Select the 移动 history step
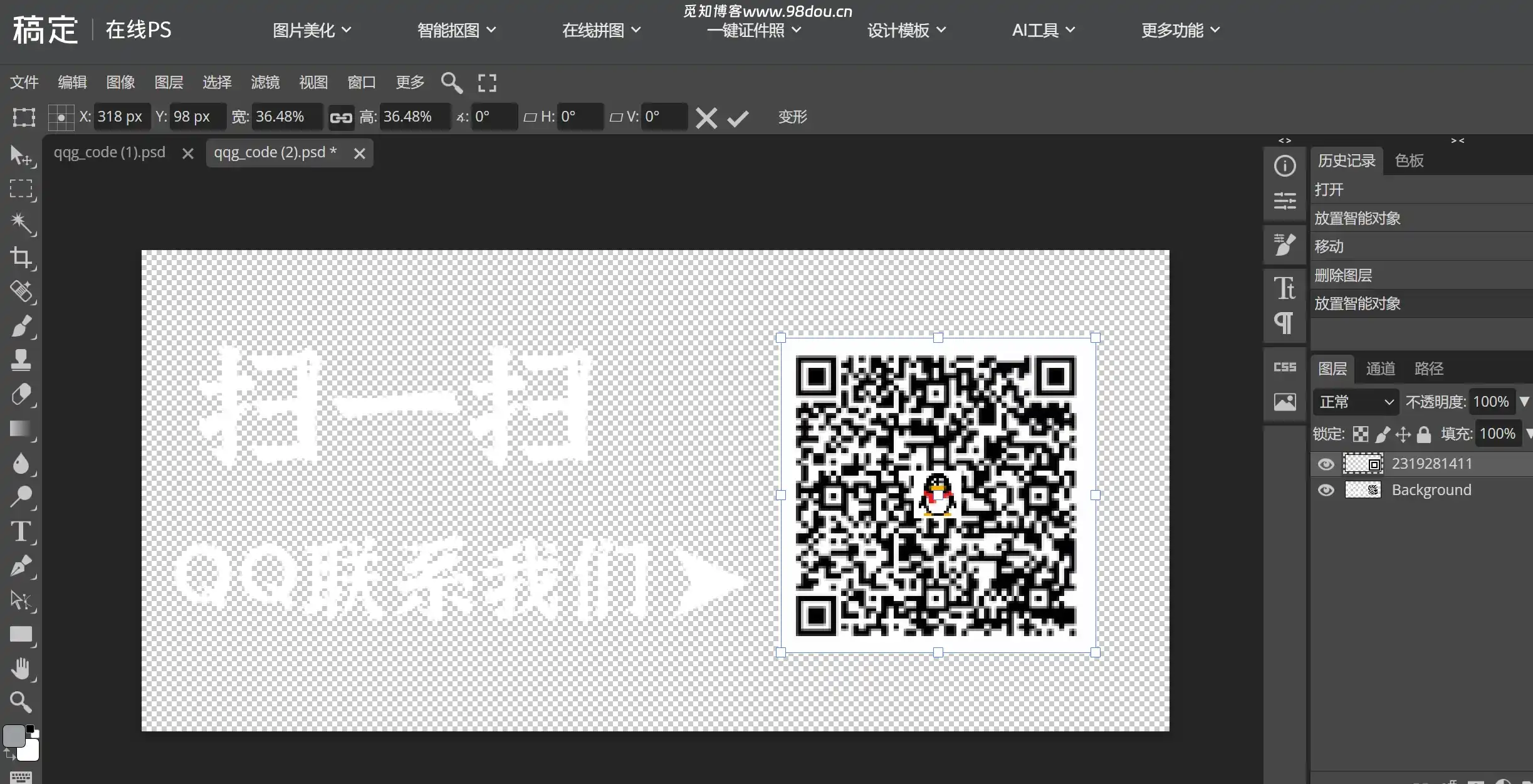Screen dimensions: 1533x784 pyautogui.click(x=1421, y=246)
